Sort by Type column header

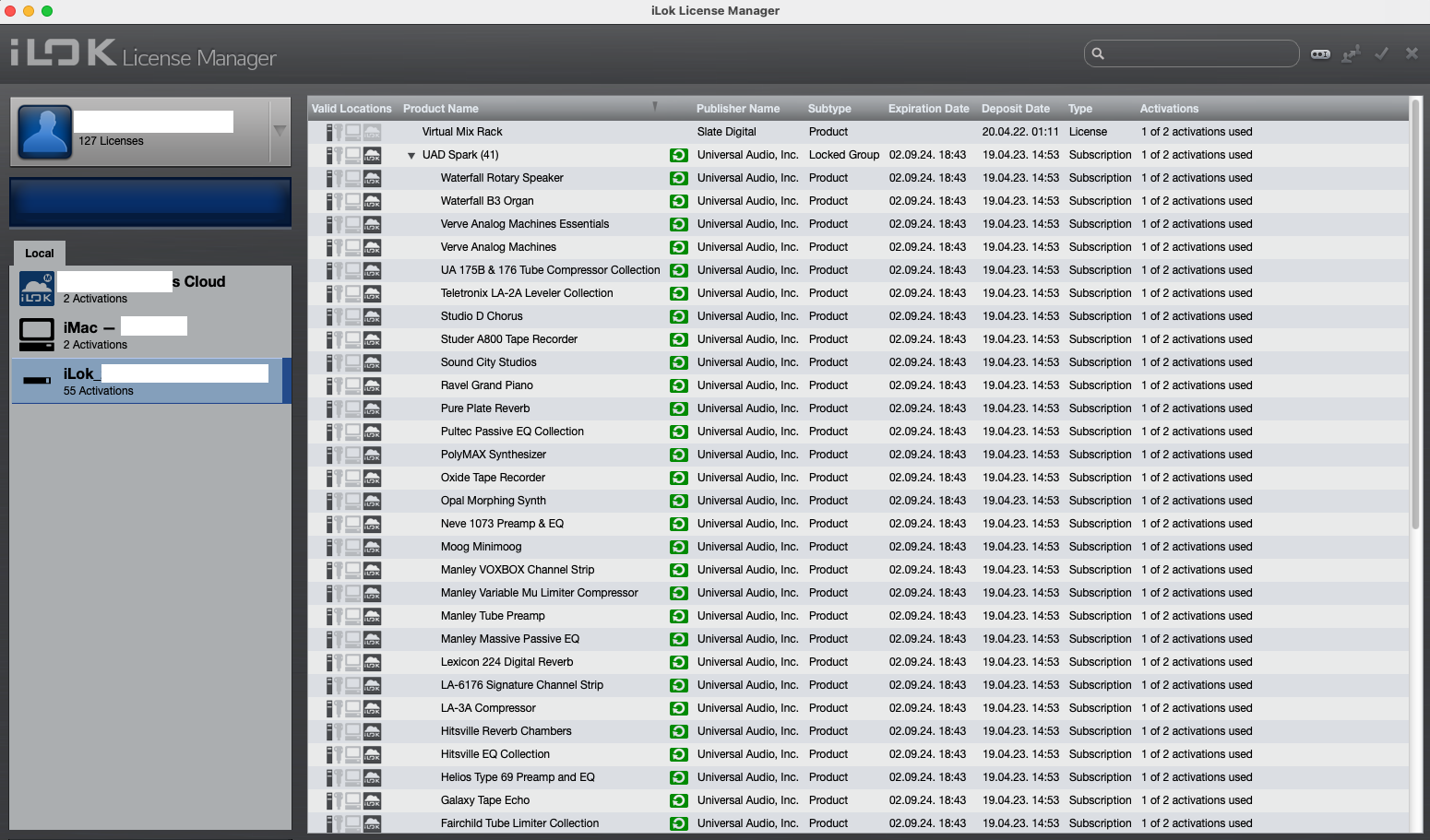pyautogui.click(x=1080, y=109)
